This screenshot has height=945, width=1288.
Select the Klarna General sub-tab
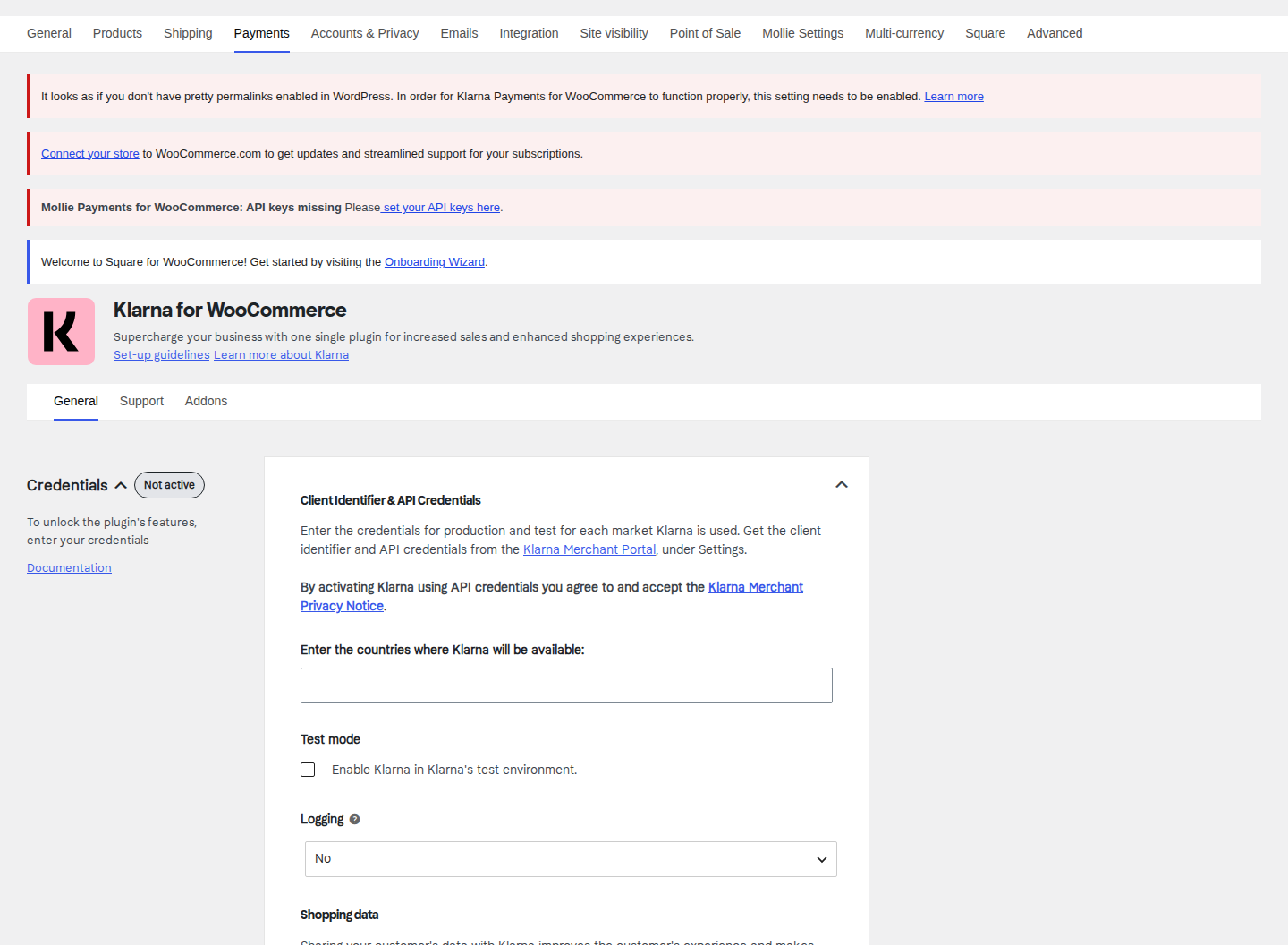[76, 401]
